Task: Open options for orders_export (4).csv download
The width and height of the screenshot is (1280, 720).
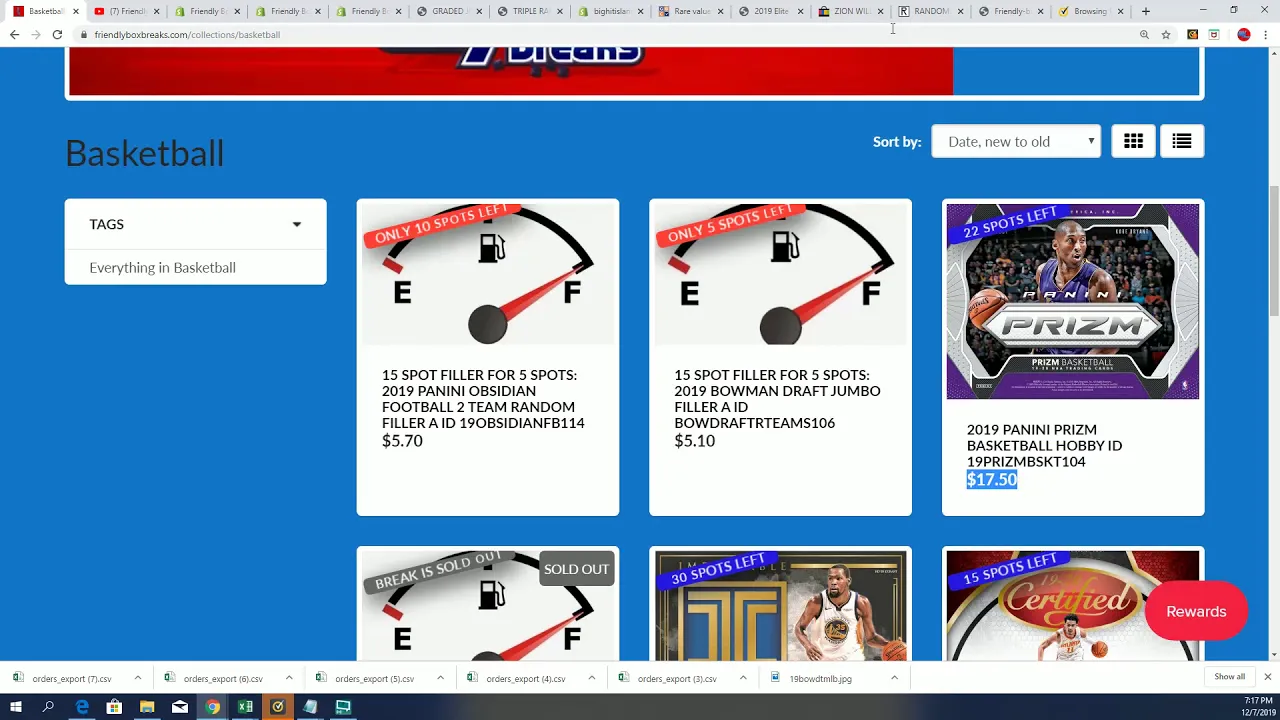Action: (x=591, y=678)
